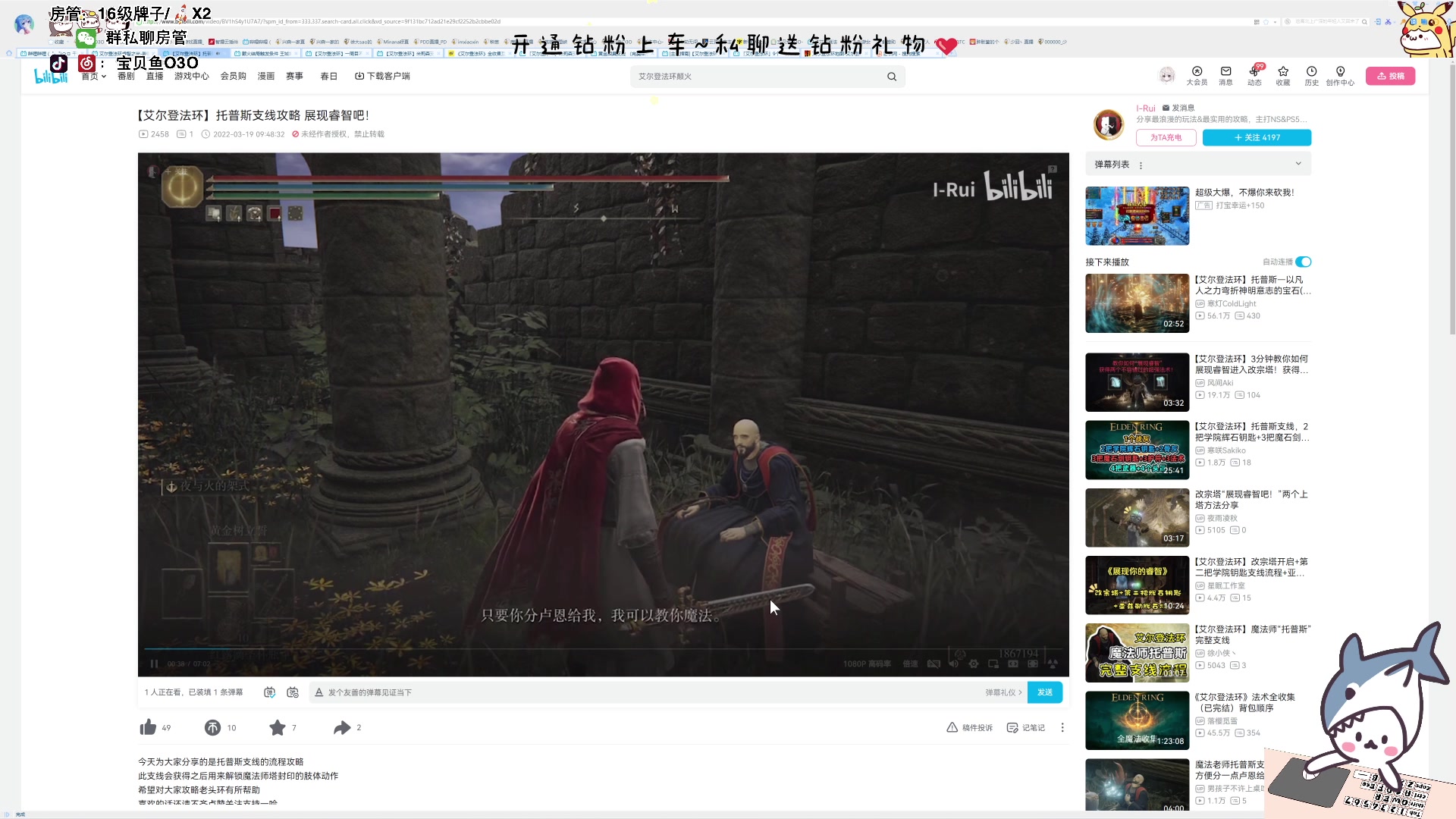Open 记笔记 notes icon
The width and height of the screenshot is (1456, 819).
click(1012, 727)
